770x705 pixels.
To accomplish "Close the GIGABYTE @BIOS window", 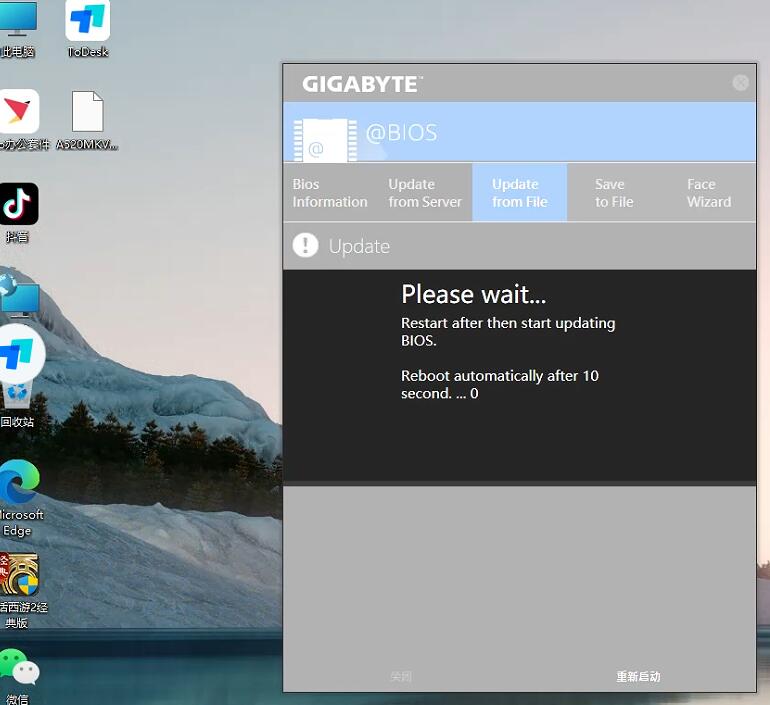I will pyautogui.click(x=740, y=83).
